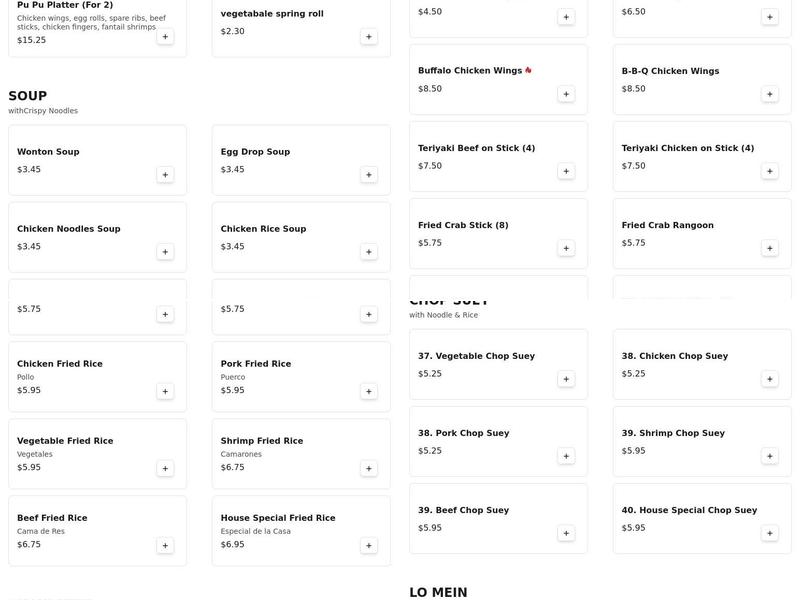Image resolution: width=800 pixels, height=600 pixels.
Task: Add vegetable spring roll to cart
Action: [369, 37]
